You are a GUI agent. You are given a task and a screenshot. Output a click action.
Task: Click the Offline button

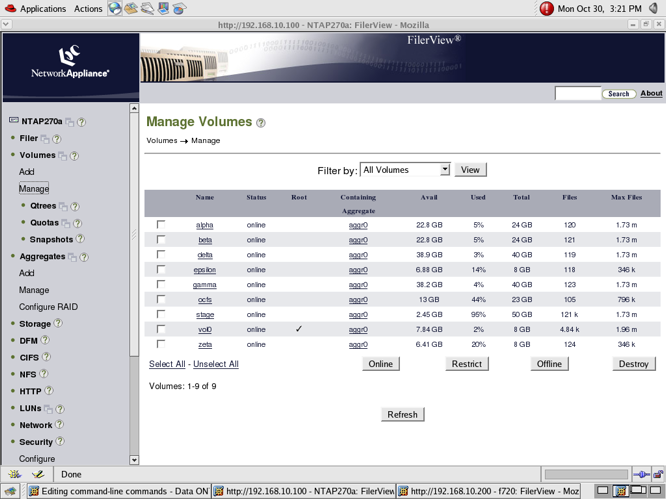coord(549,364)
